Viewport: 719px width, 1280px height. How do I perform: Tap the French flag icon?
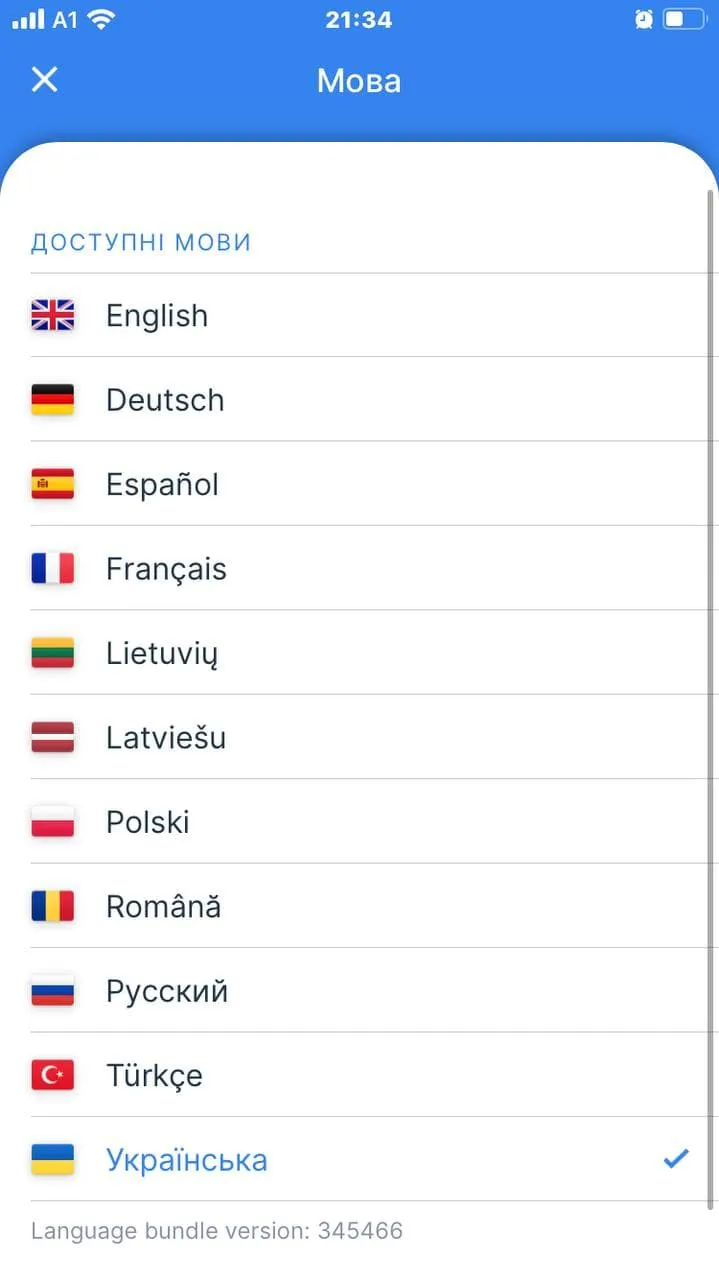tap(53, 569)
